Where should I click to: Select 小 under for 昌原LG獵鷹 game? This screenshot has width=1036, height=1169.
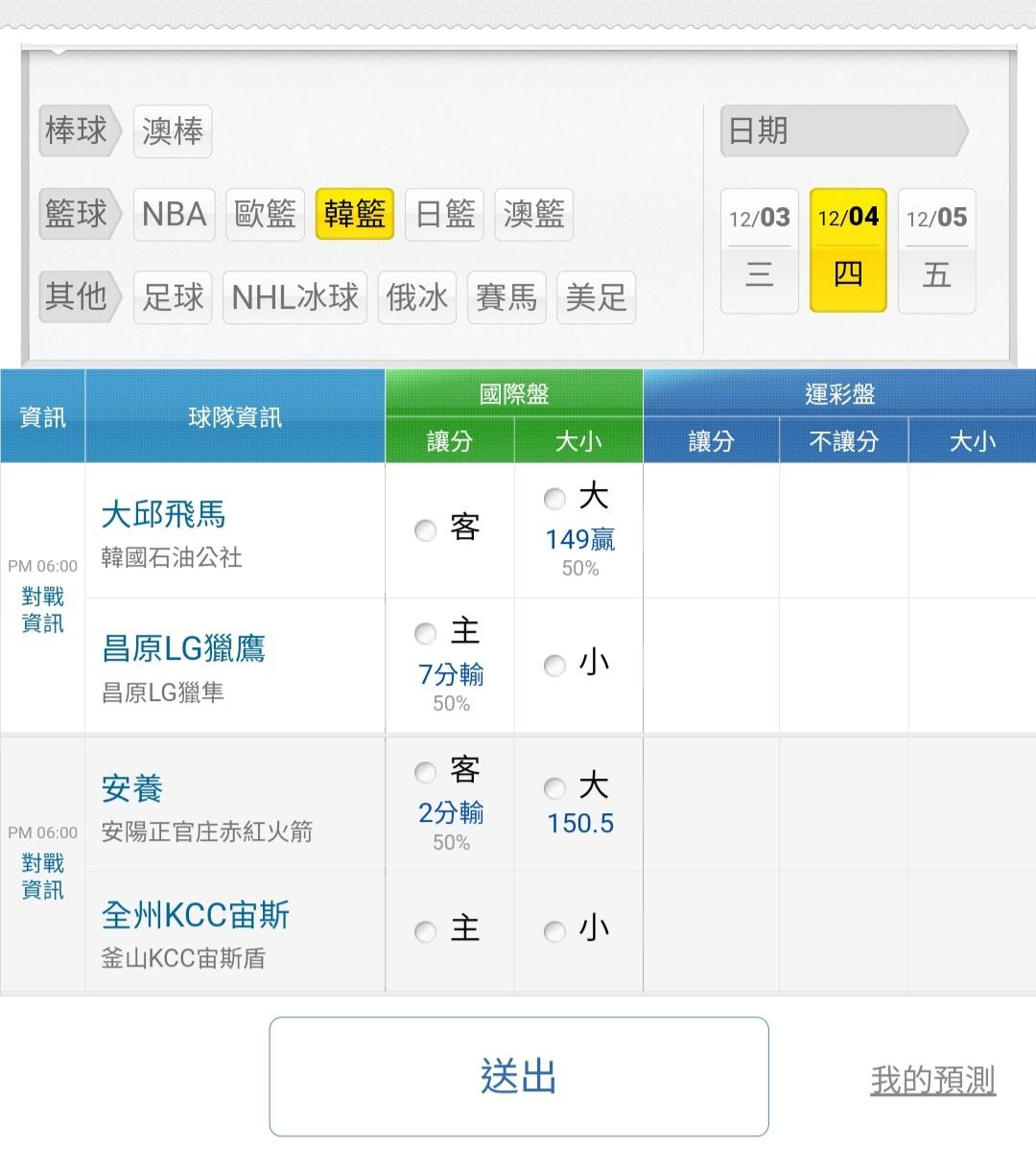click(554, 665)
